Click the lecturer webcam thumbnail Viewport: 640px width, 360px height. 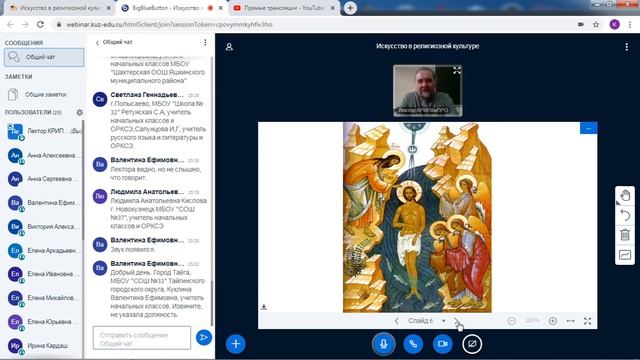(x=427, y=91)
